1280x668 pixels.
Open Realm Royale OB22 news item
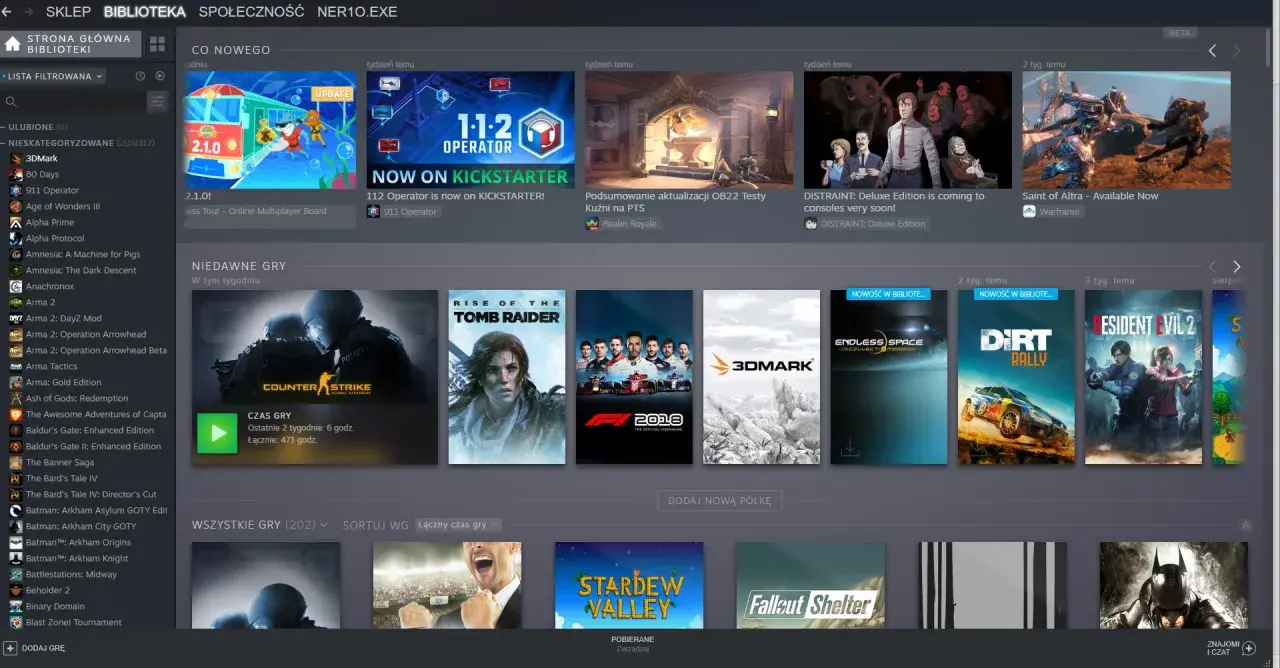(689, 129)
